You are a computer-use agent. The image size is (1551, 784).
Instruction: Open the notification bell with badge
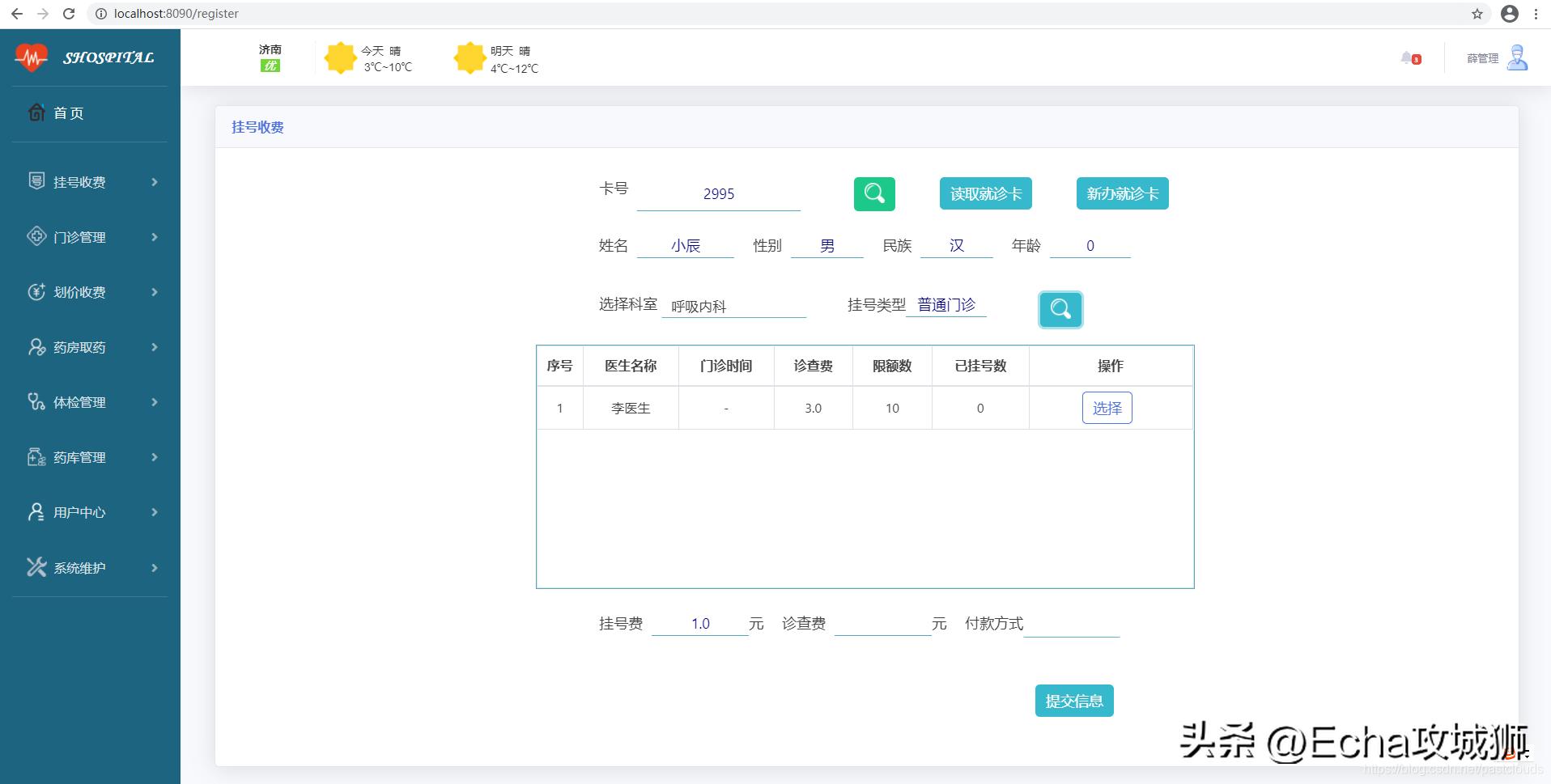click(1410, 57)
